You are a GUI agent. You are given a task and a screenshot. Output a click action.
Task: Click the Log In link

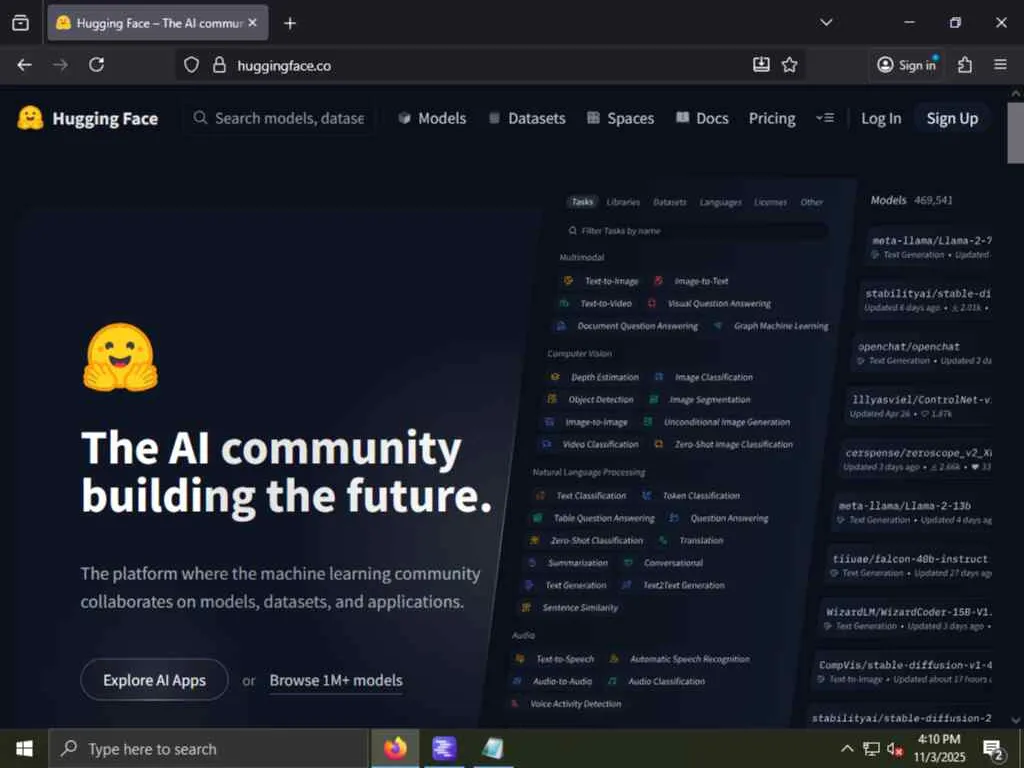tap(880, 118)
